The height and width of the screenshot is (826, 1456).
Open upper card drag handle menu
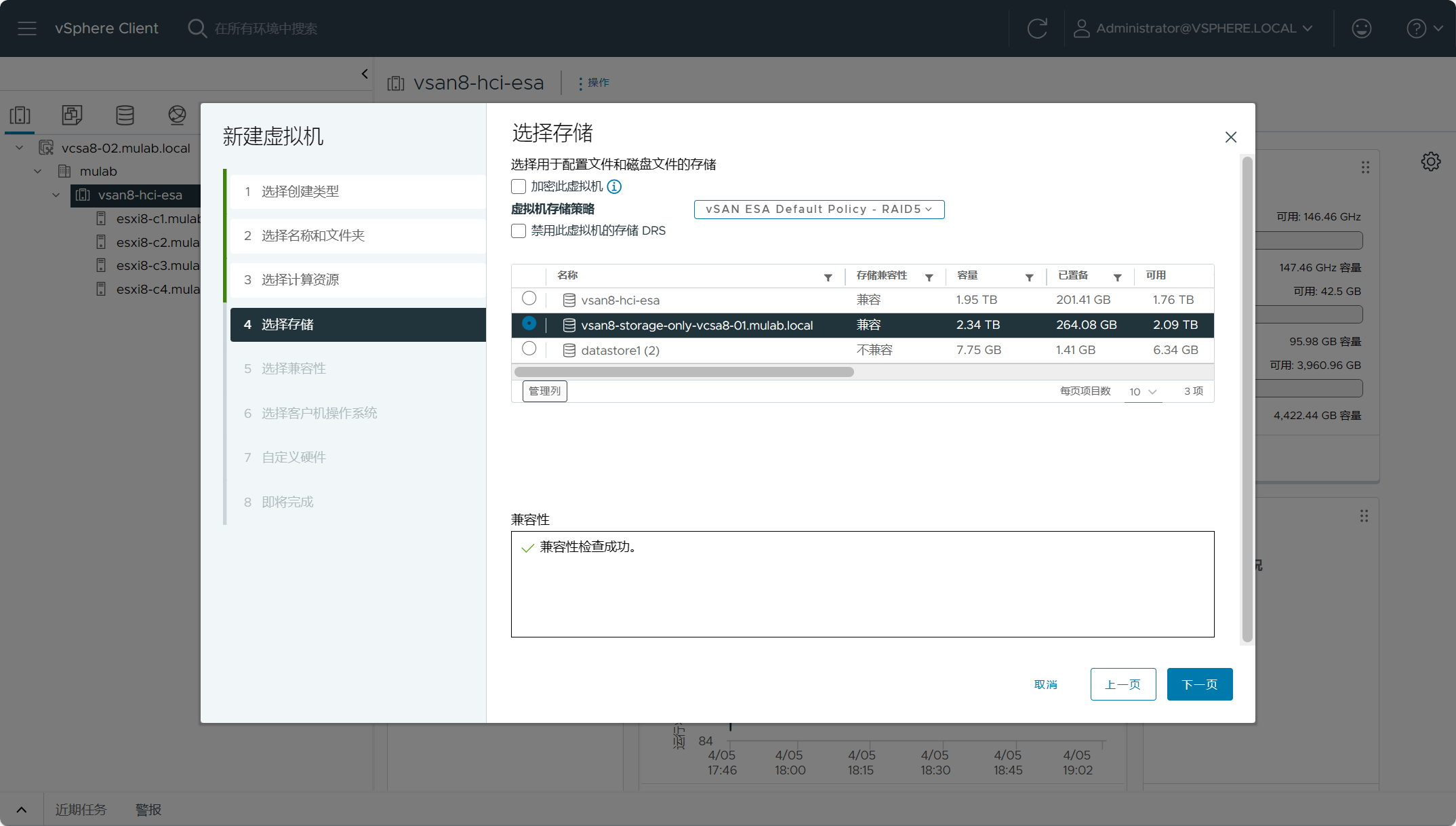coord(1365,167)
